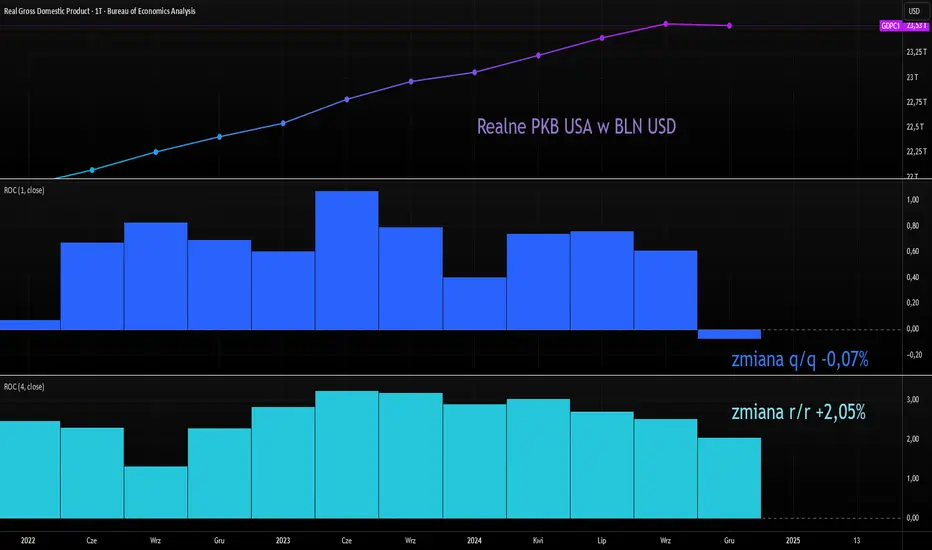Select the 'zmiana q/q -0,07%' text annotation
This screenshot has width=932, height=550.
click(x=800, y=359)
